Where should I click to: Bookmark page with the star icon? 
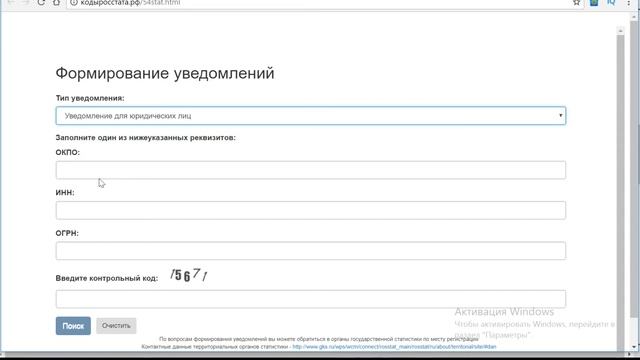576,2
